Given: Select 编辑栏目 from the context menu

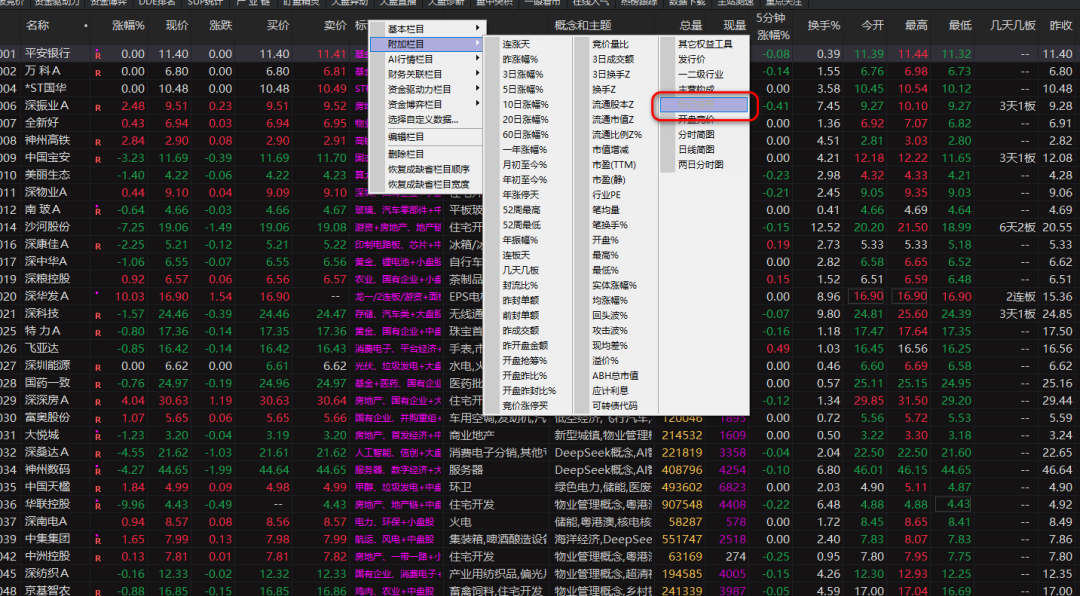Looking at the screenshot, I should pyautogui.click(x=407, y=137).
